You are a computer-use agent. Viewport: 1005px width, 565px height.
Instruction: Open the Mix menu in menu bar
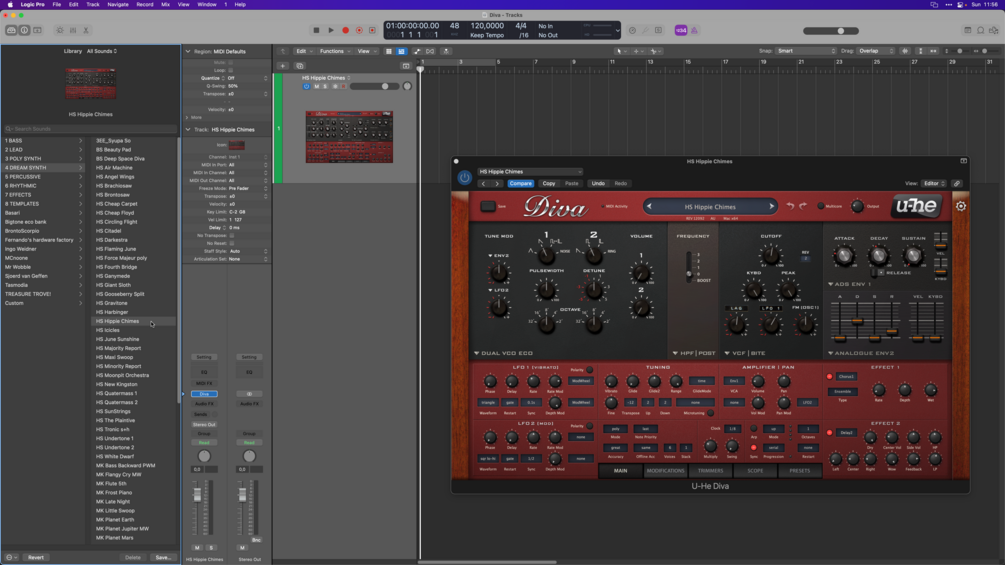point(165,4)
